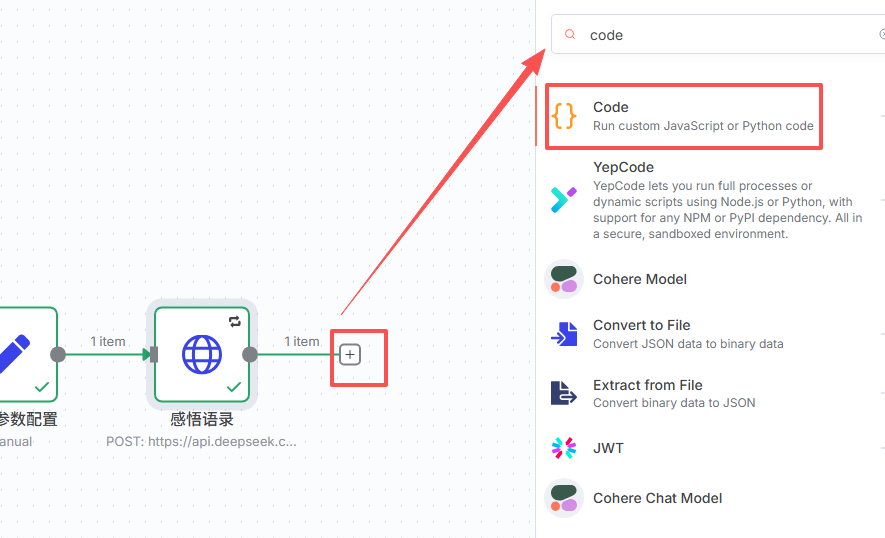Click 'Convert binary data to JSON' text
This screenshot has width=885, height=538.
click(674, 403)
